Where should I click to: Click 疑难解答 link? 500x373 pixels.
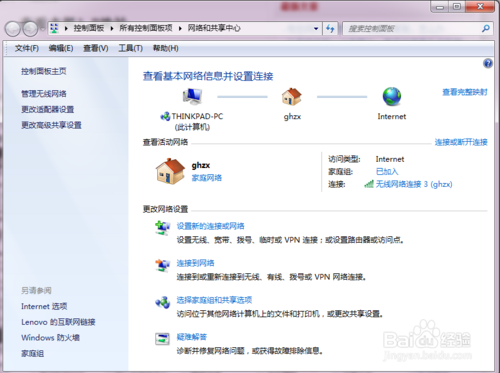point(192,337)
